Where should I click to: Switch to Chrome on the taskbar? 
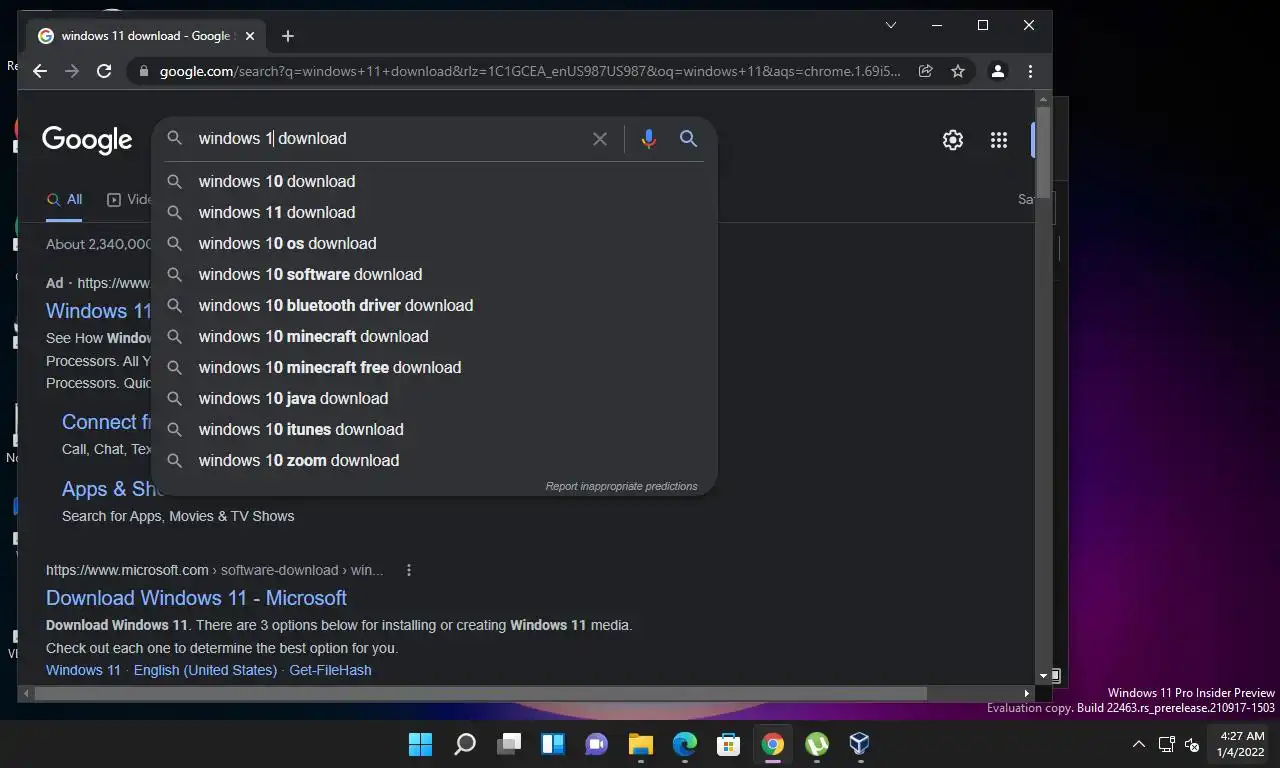click(x=772, y=744)
